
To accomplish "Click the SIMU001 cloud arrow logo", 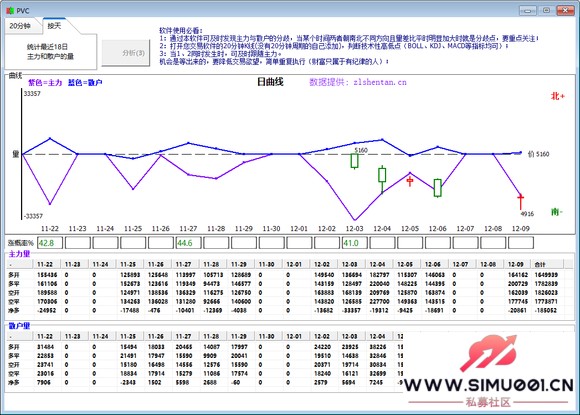I will 489,352.
